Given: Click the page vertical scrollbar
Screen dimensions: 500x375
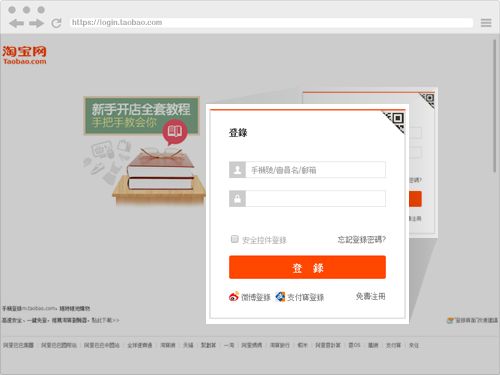Looking at the screenshot, I should [x=495, y=106].
